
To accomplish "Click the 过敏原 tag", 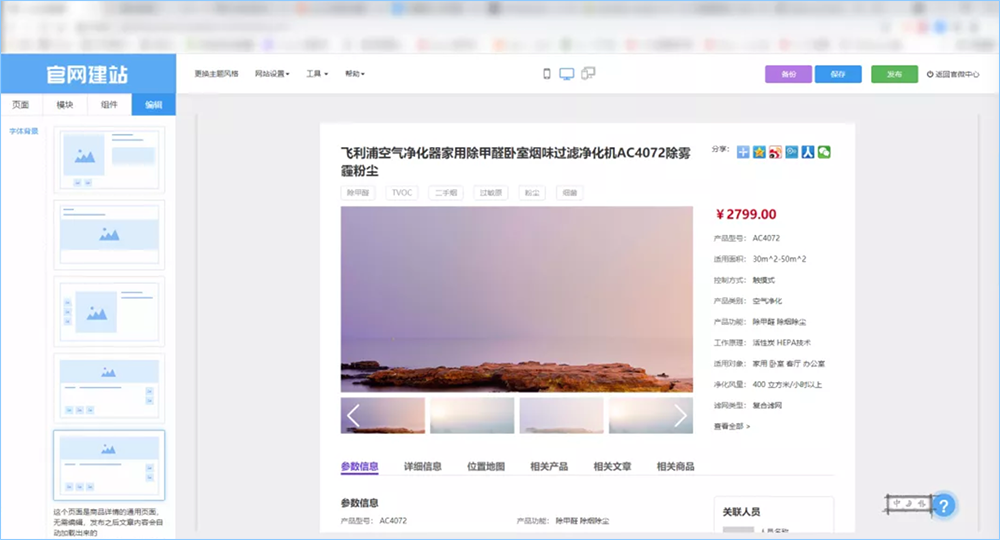I will [490, 193].
